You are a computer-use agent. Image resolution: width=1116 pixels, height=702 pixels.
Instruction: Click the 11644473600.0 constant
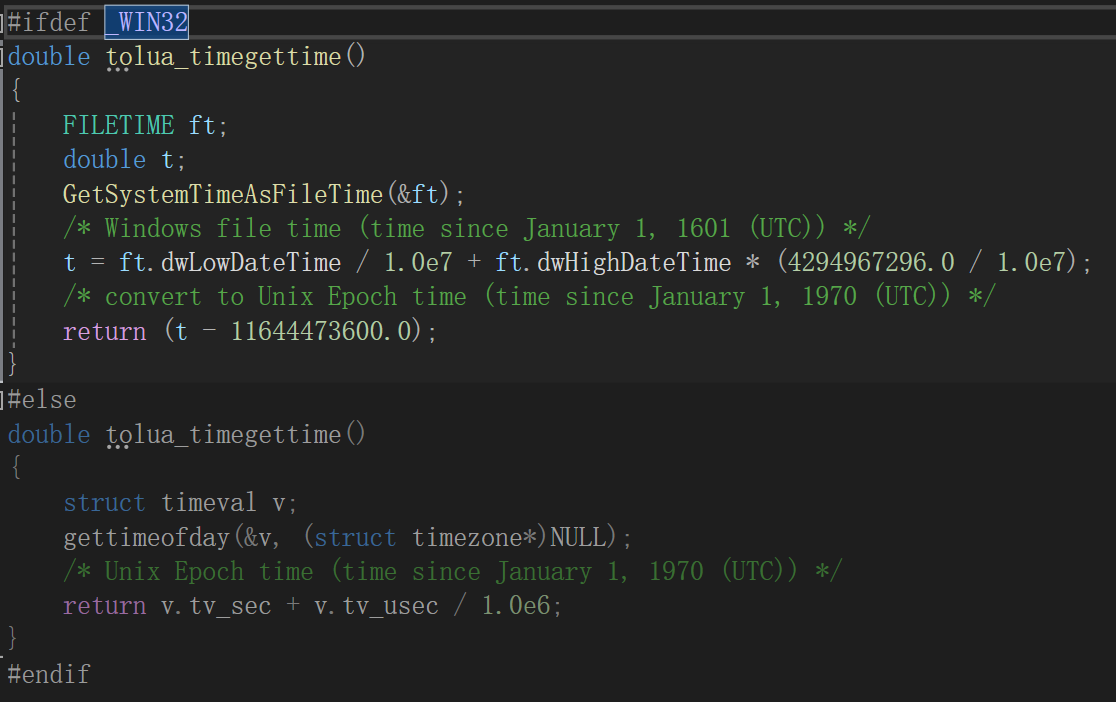click(x=321, y=331)
